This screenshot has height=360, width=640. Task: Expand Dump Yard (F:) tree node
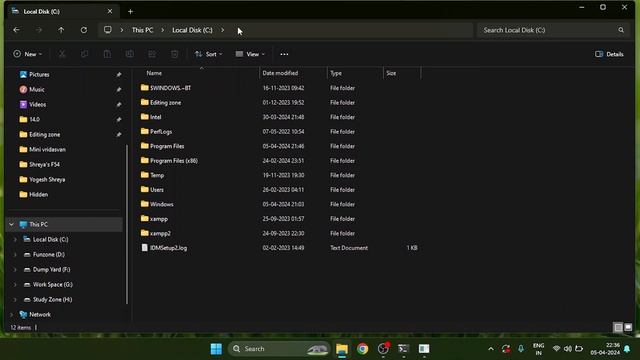click(15, 270)
